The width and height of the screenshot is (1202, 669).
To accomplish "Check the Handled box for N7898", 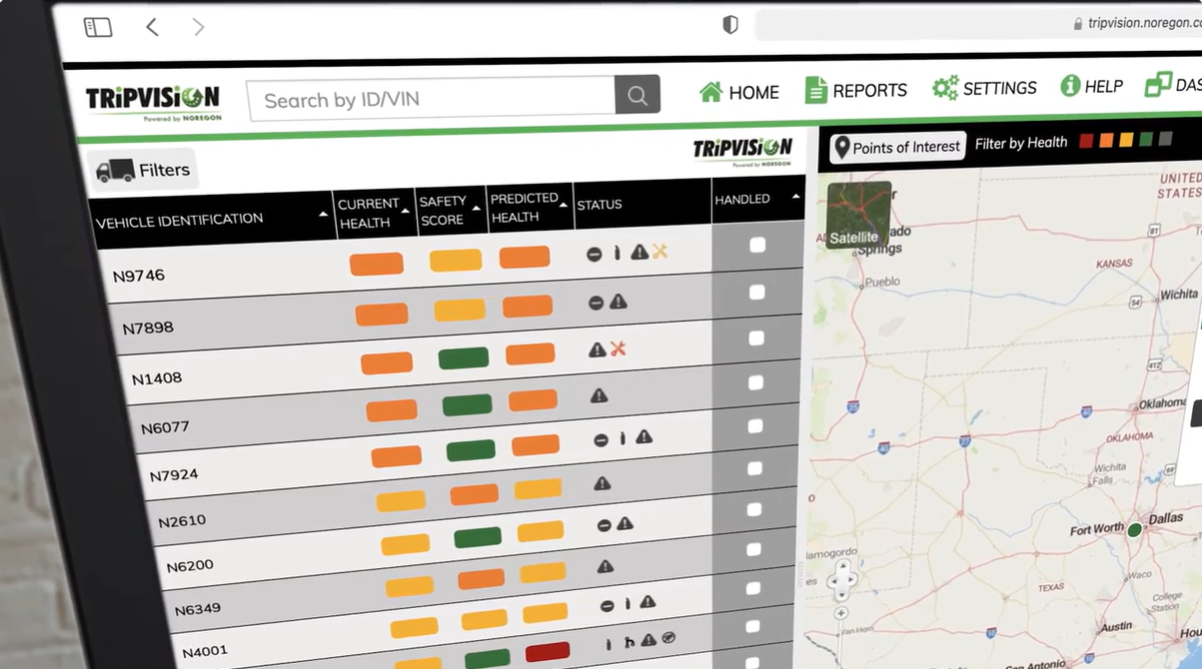I will [x=757, y=292].
